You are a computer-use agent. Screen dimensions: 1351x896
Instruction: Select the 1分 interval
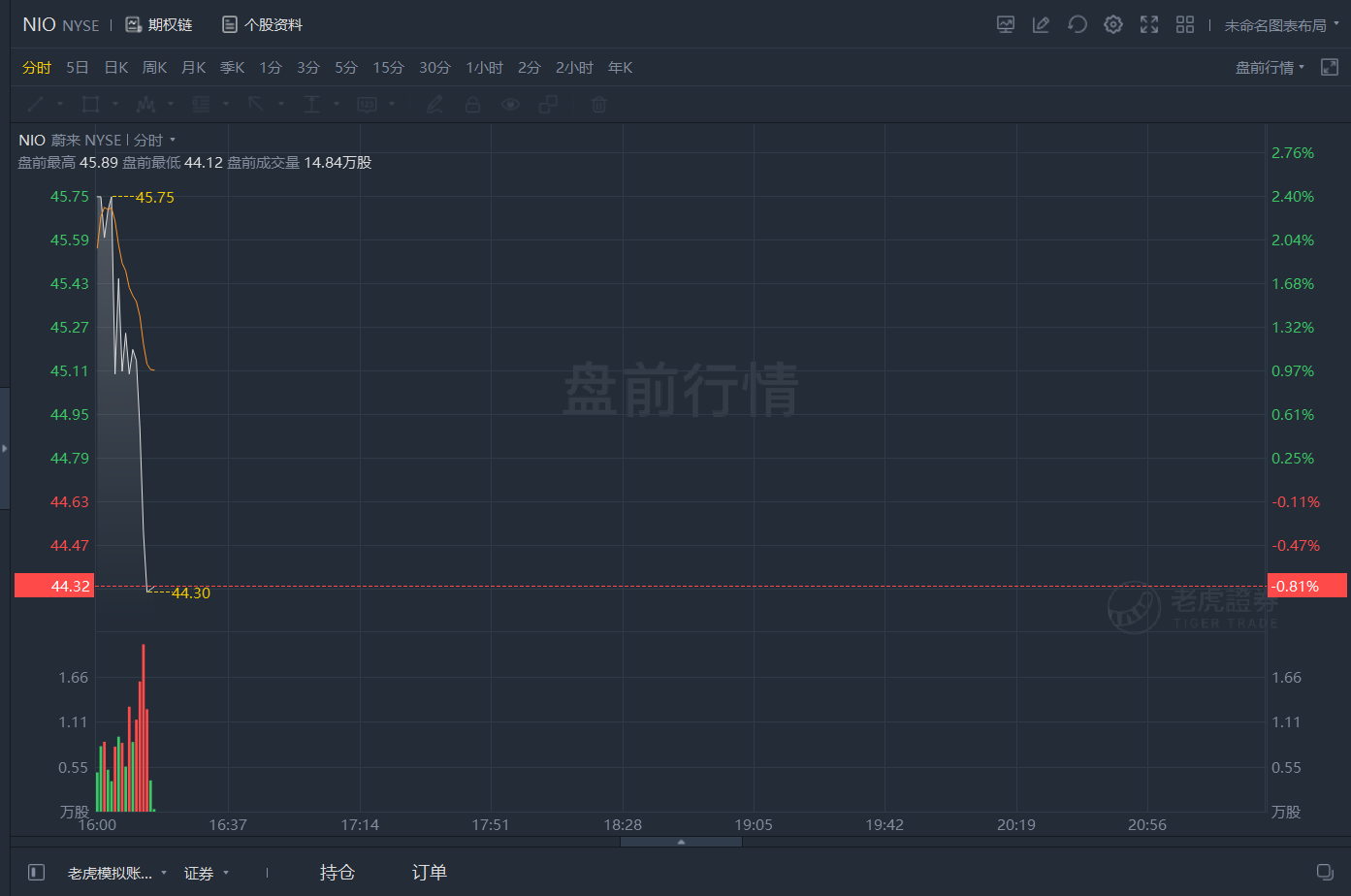[x=271, y=67]
